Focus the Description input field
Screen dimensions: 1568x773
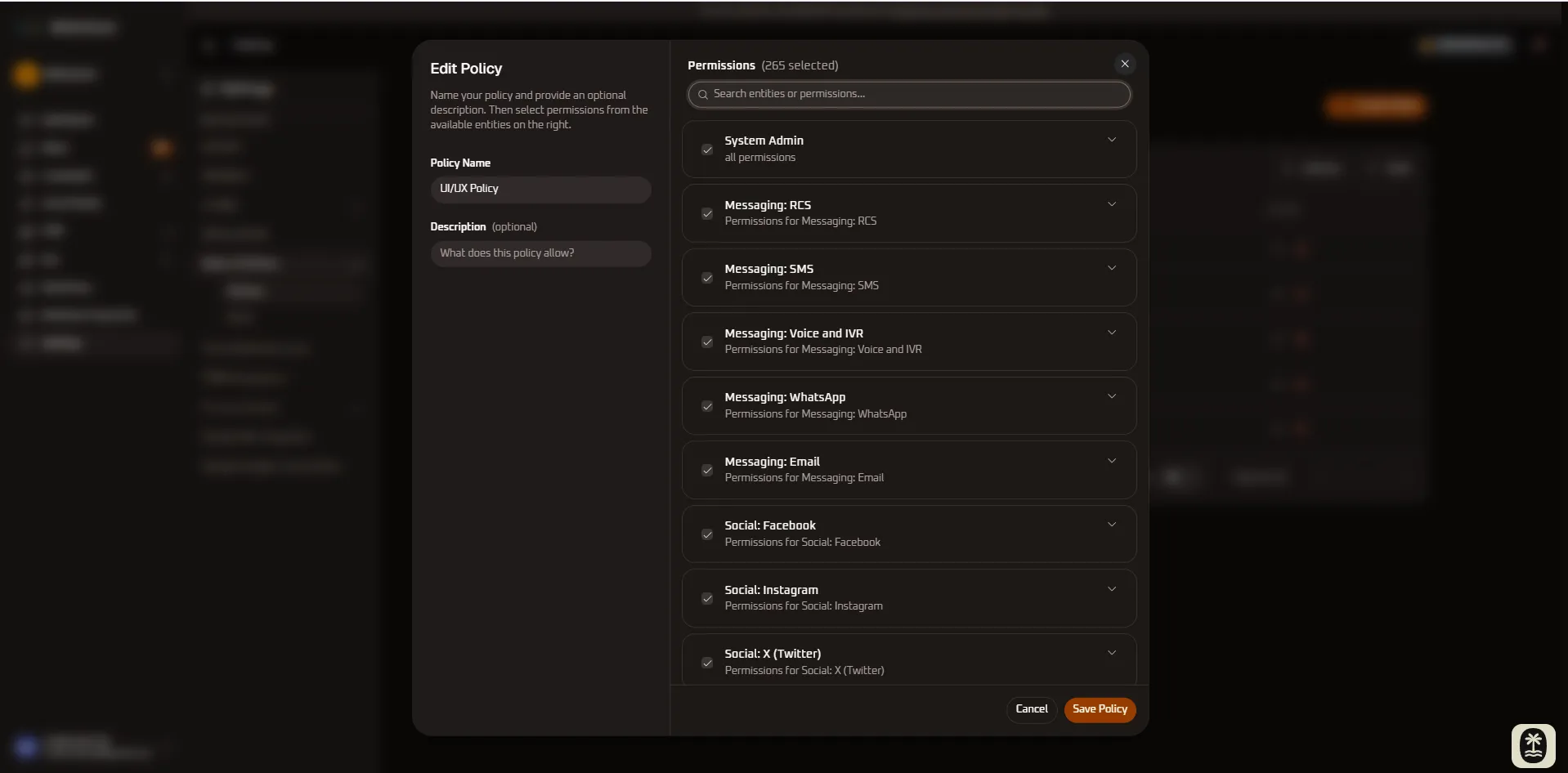tap(540, 253)
